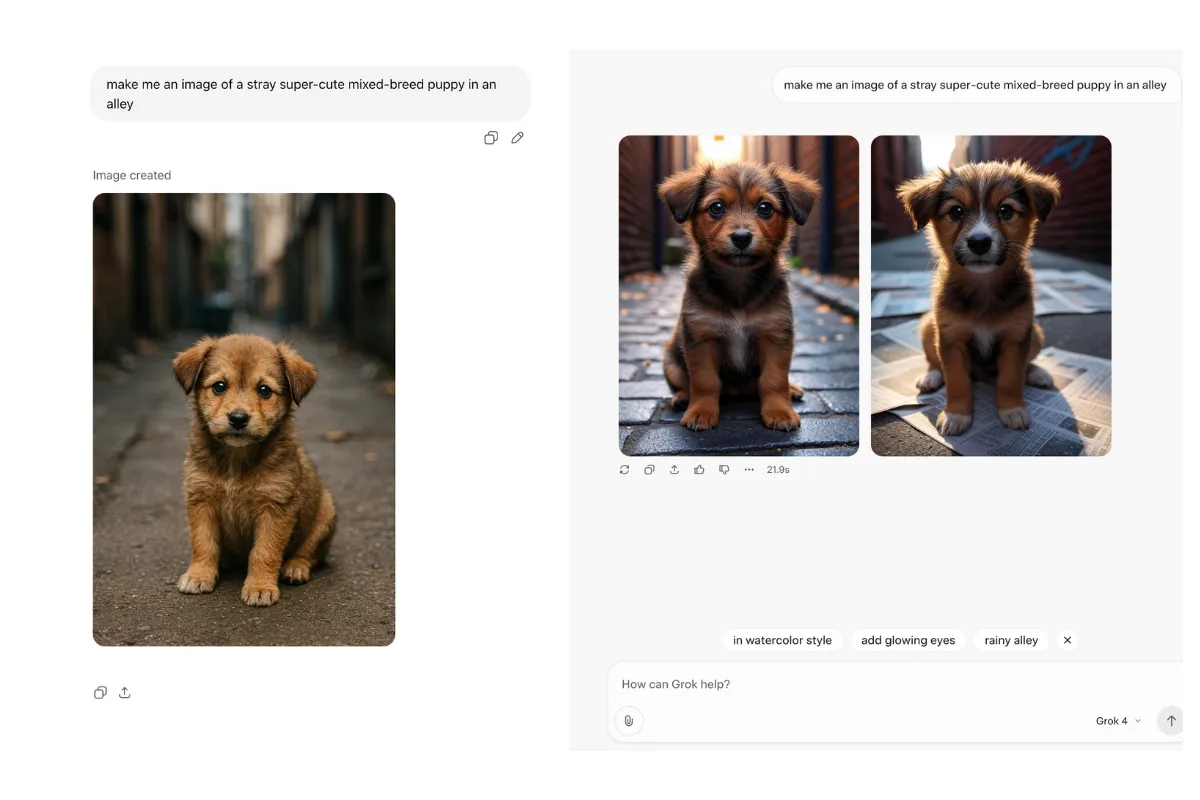Send the message with the arrow button
Screen dimensions: 1200x800
pyautogui.click(x=1171, y=720)
